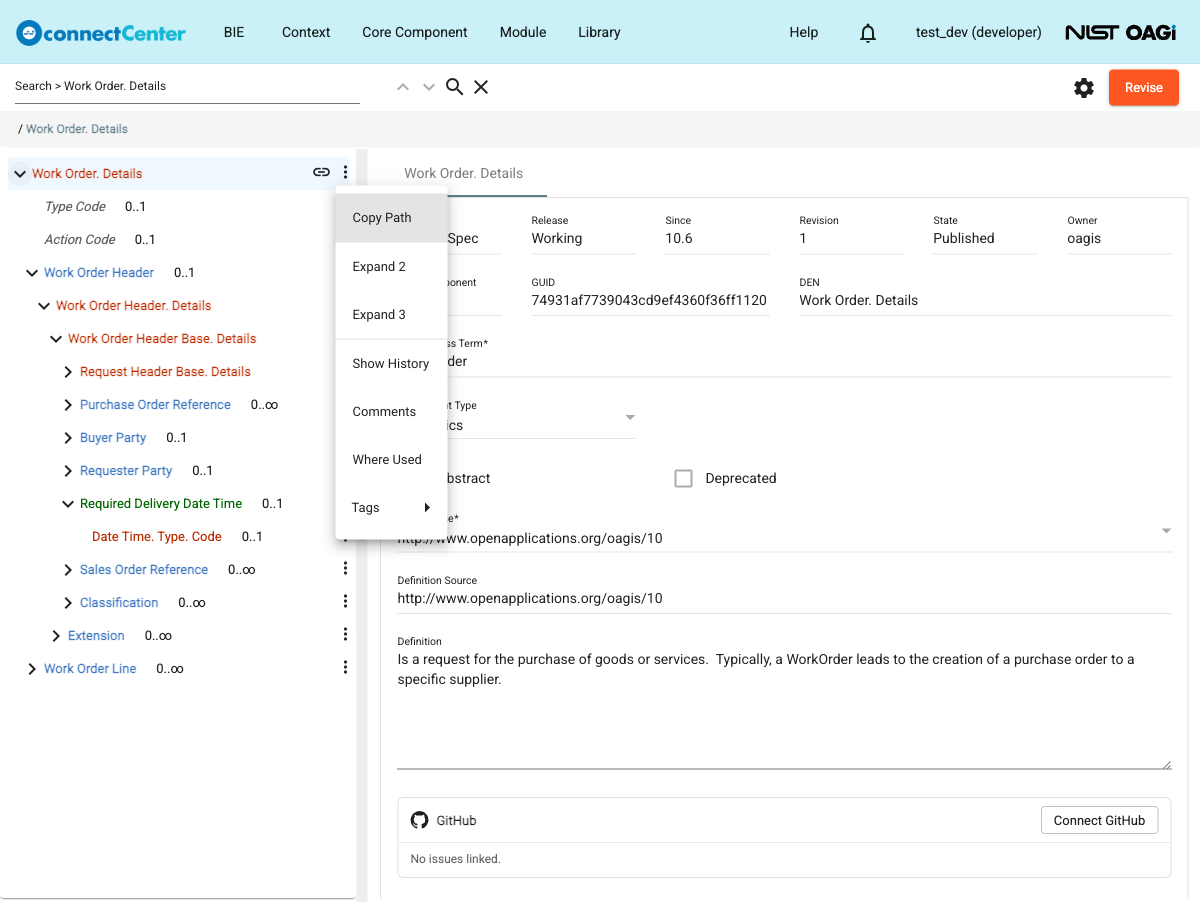
Task: Expand the Buyer Party node
Action: pos(68,438)
